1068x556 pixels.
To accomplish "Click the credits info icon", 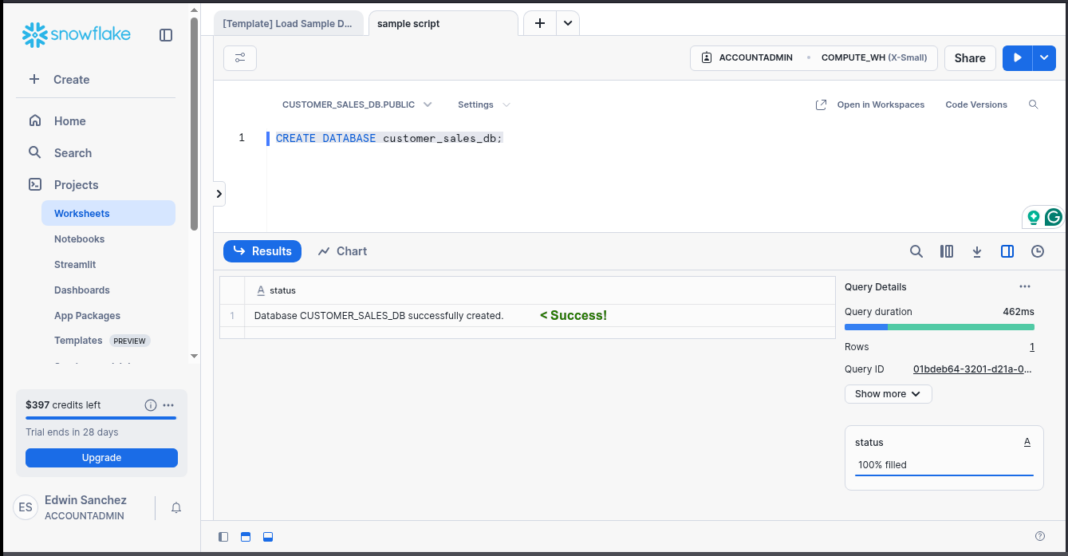I will click(x=151, y=405).
